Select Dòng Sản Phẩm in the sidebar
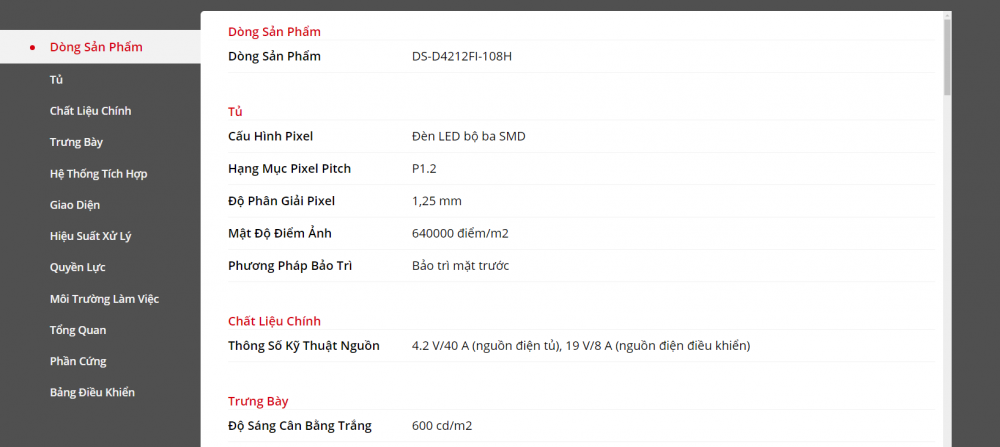The width and height of the screenshot is (1000, 447). (x=96, y=47)
